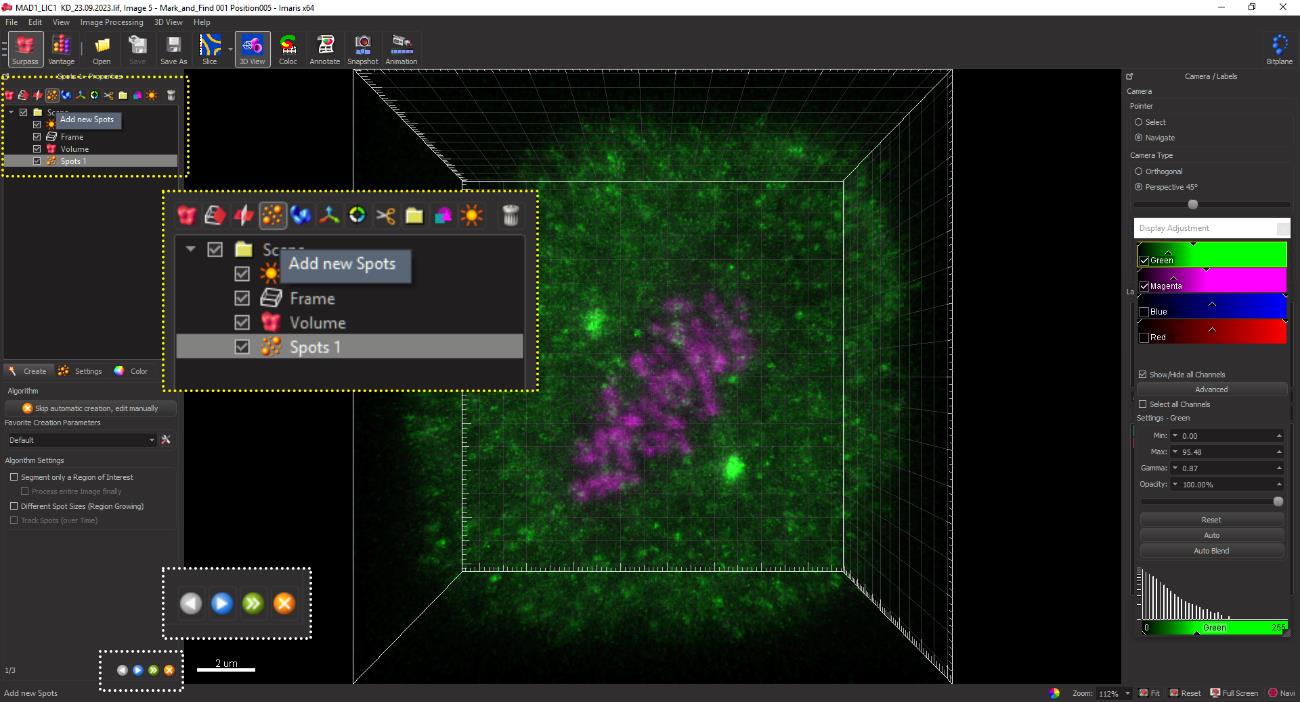Select the Slice view icon
The width and height of the screenshot is (1300, 702).
209,48
